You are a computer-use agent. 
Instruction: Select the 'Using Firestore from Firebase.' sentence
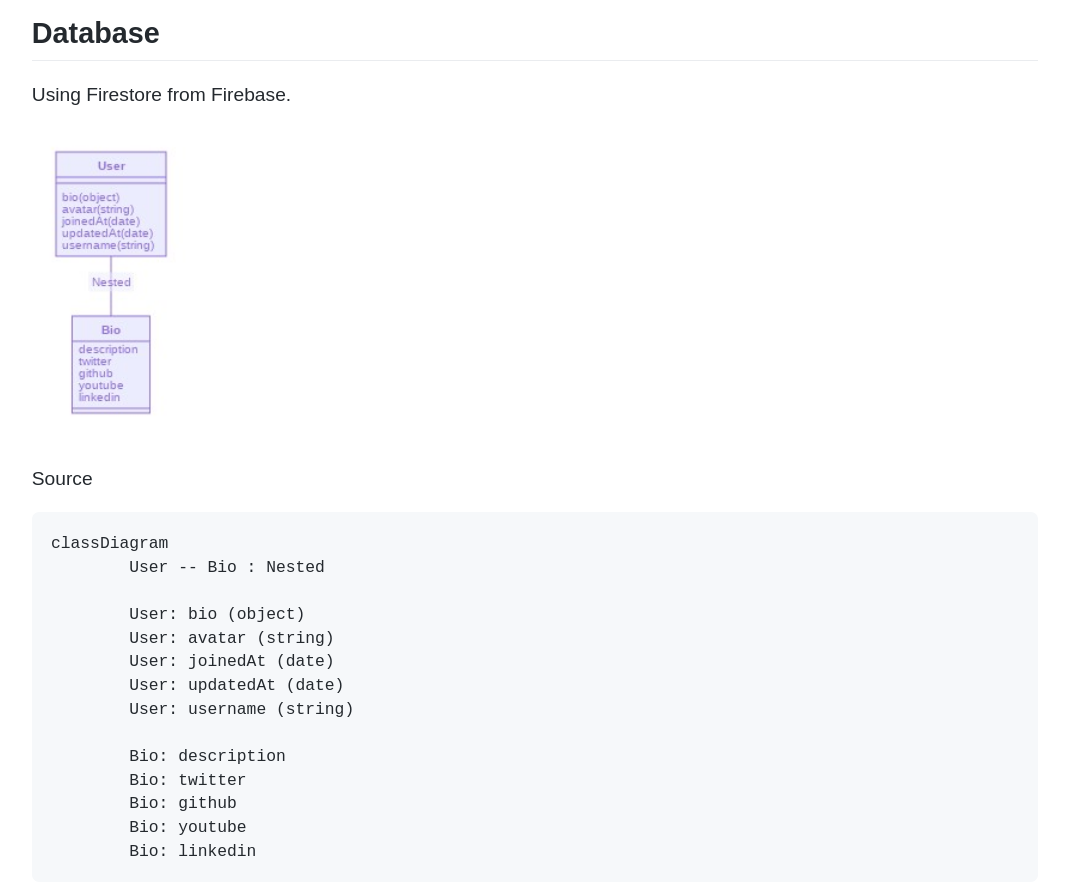(161, 95)
